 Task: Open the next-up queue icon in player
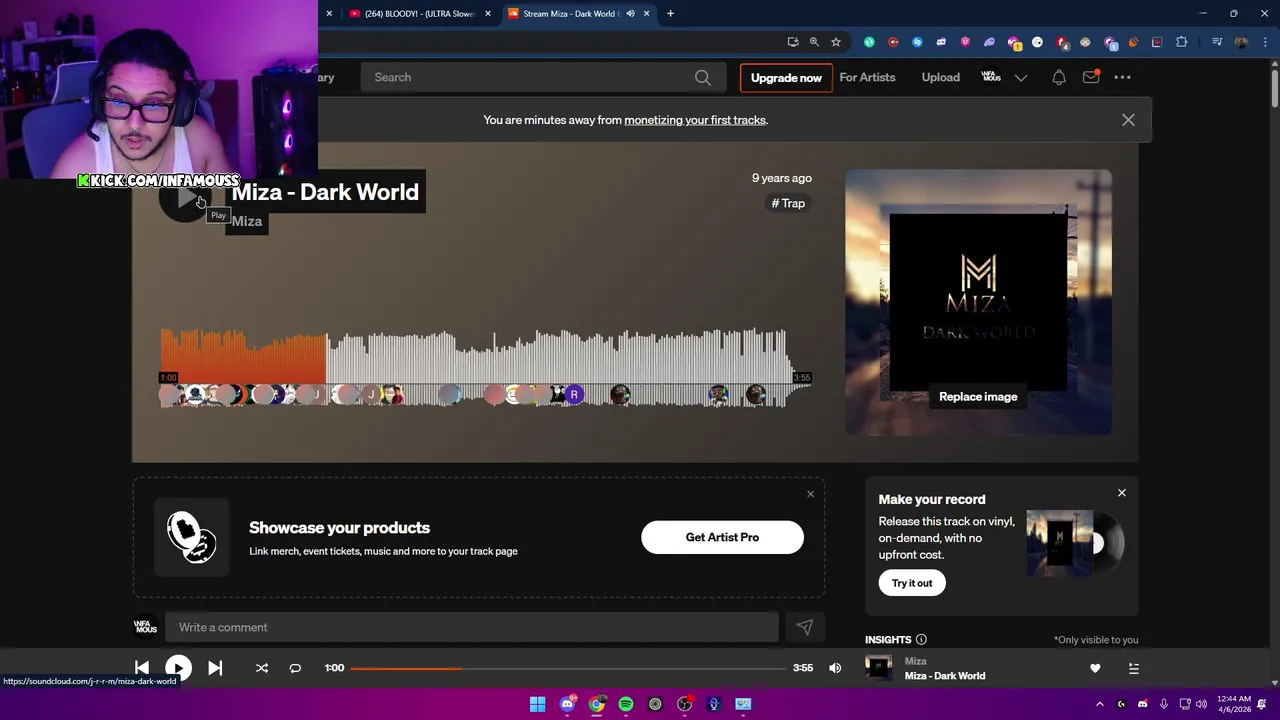point(1134,668)
